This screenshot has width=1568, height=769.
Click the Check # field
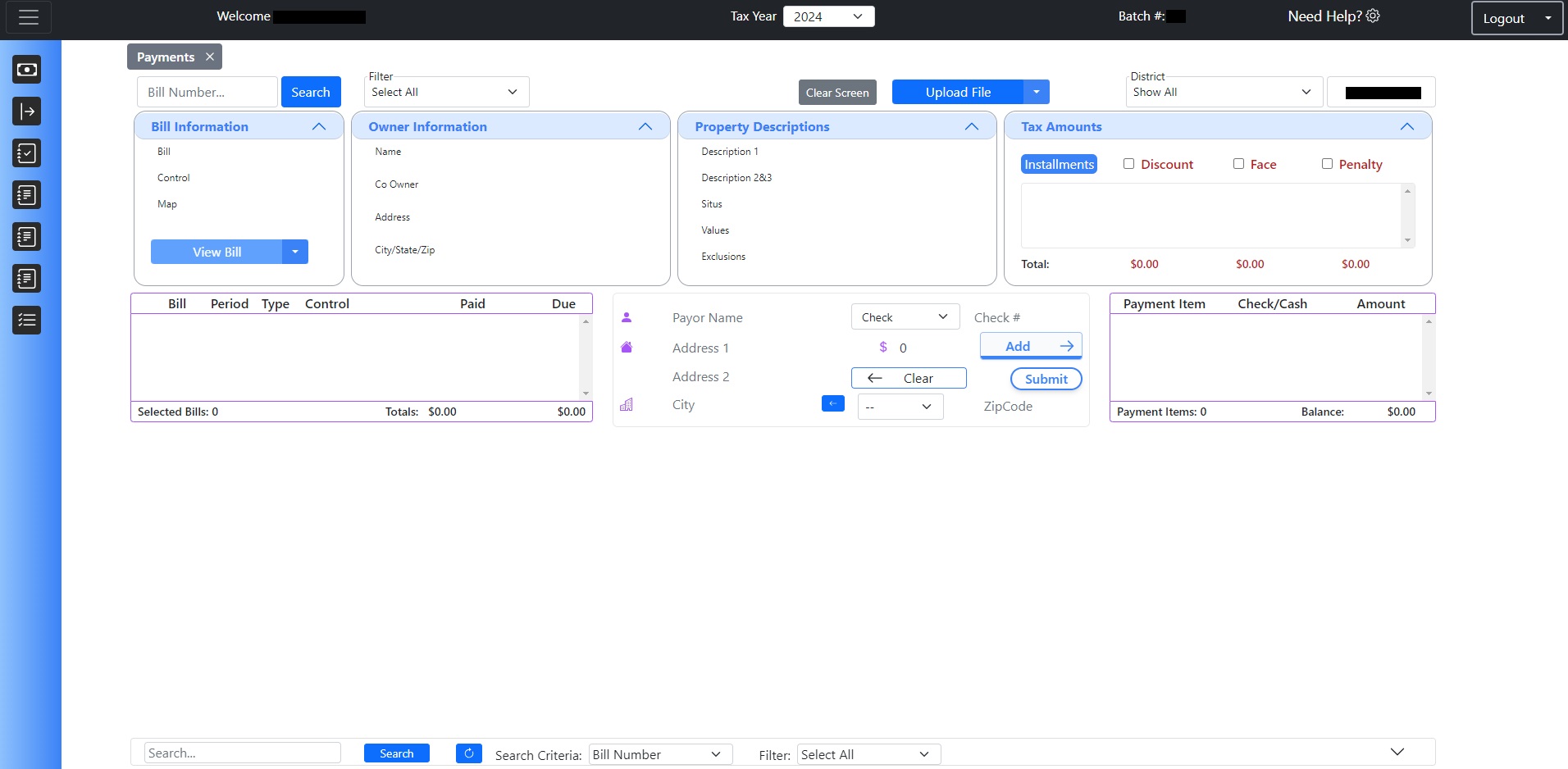(x=1027, y=317)
